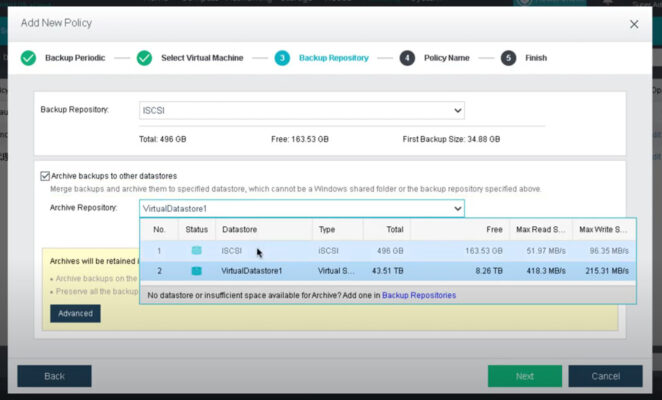
Task: Click the 96.35 MB/s write speed cell
Action: (609, 251)
